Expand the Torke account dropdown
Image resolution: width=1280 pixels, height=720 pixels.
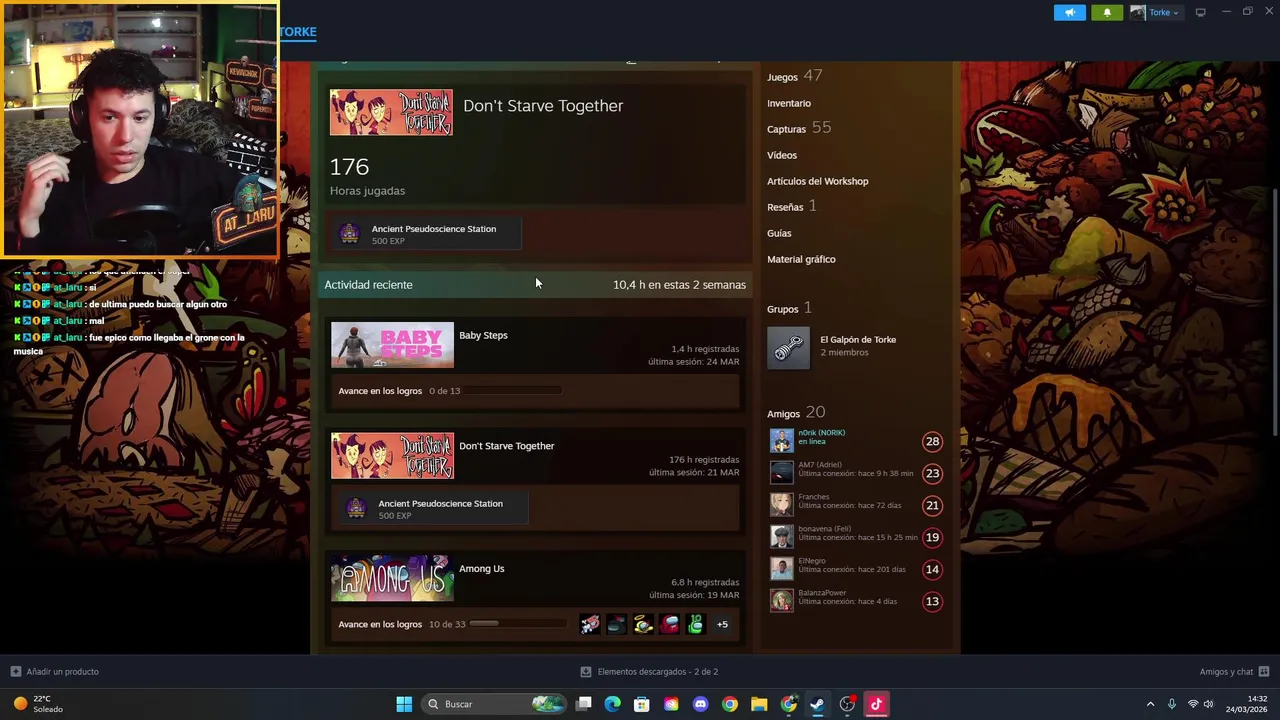pos(1155,12)
